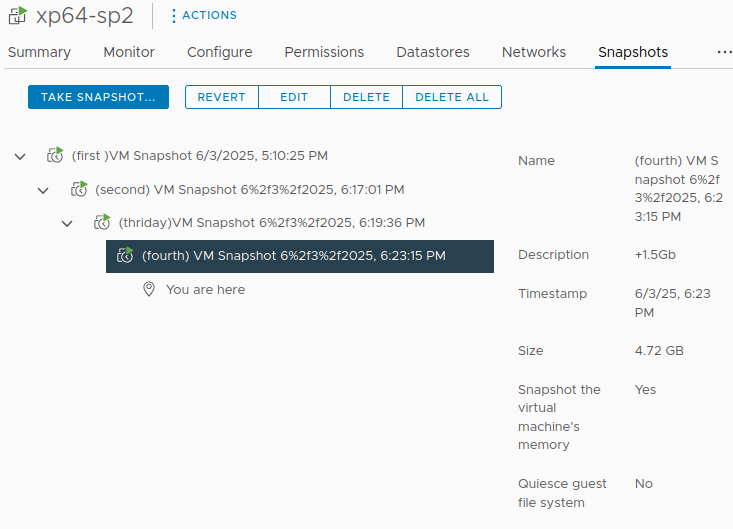This screenshot has height=529, width=733.
Task: Collapse the second VM Snapshot node
Action: tap(43, 190)
